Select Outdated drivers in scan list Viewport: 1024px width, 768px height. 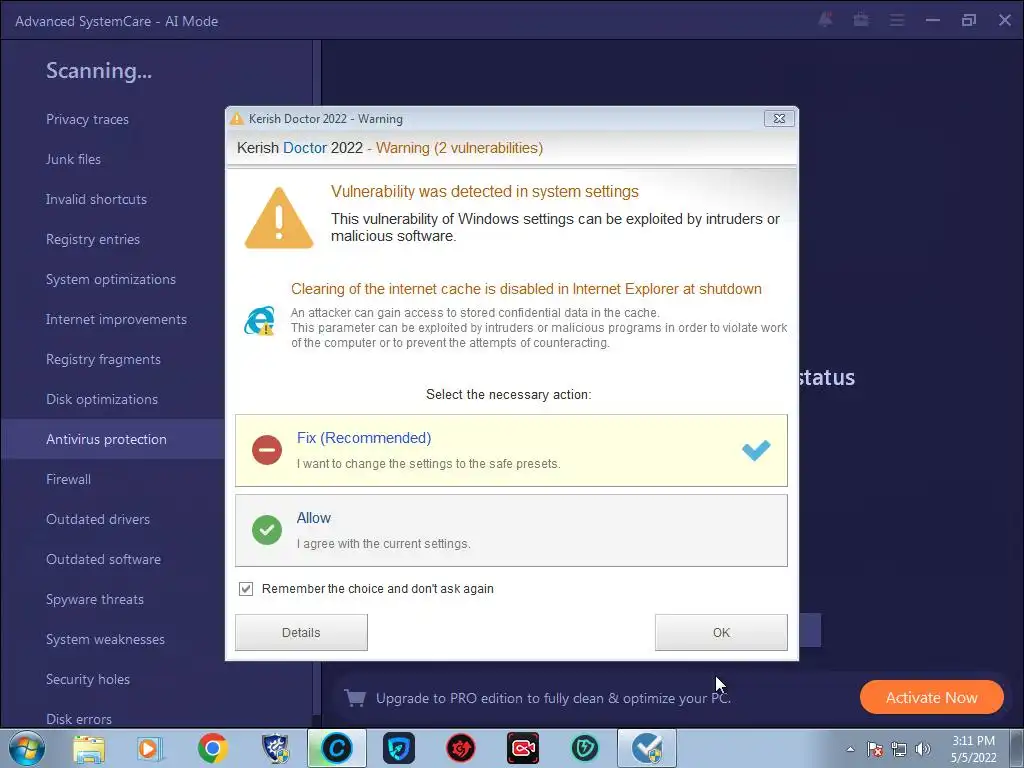tap(98, 519)
